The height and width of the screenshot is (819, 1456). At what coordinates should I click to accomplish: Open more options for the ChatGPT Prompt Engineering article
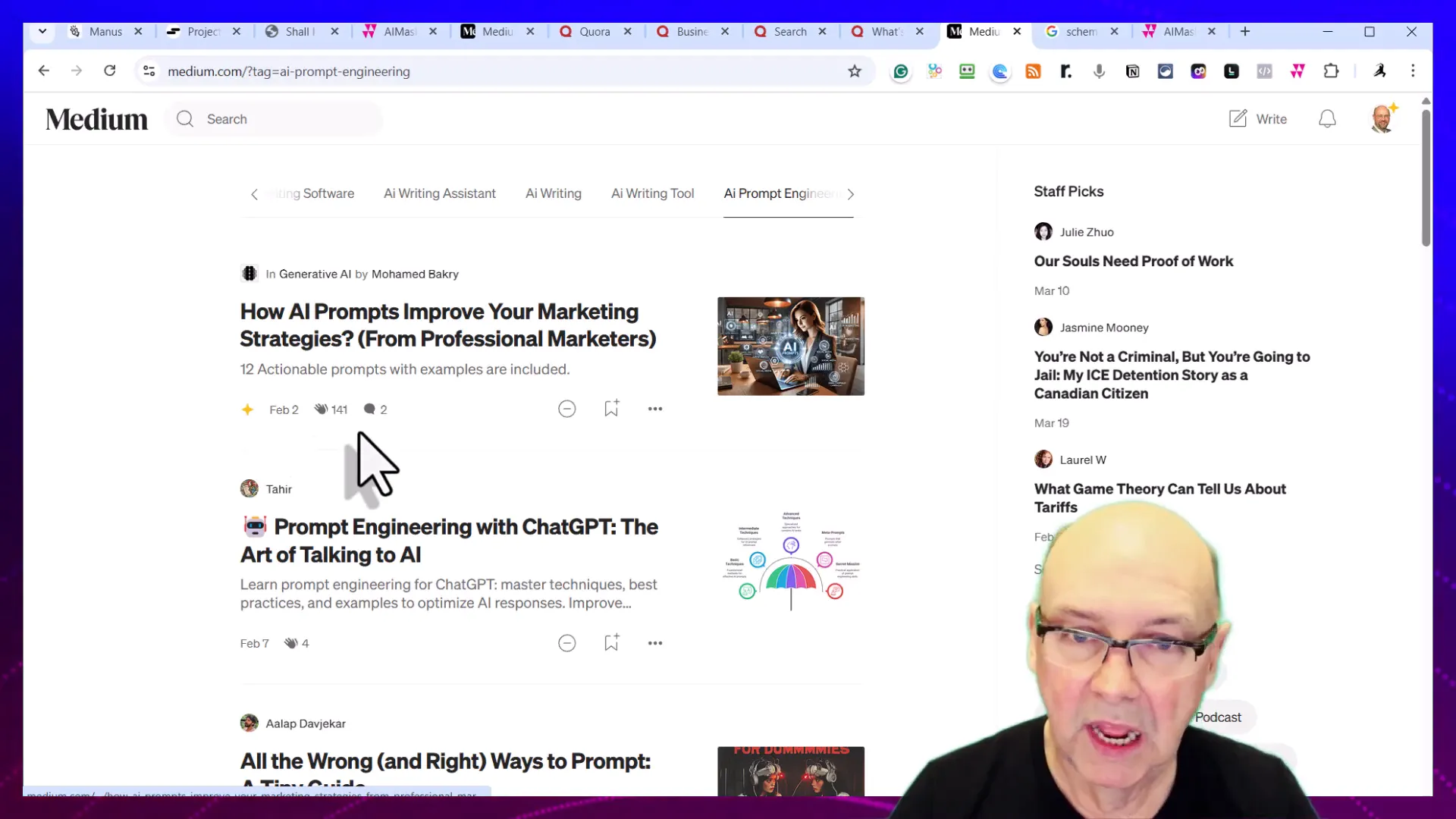[655, 643]
